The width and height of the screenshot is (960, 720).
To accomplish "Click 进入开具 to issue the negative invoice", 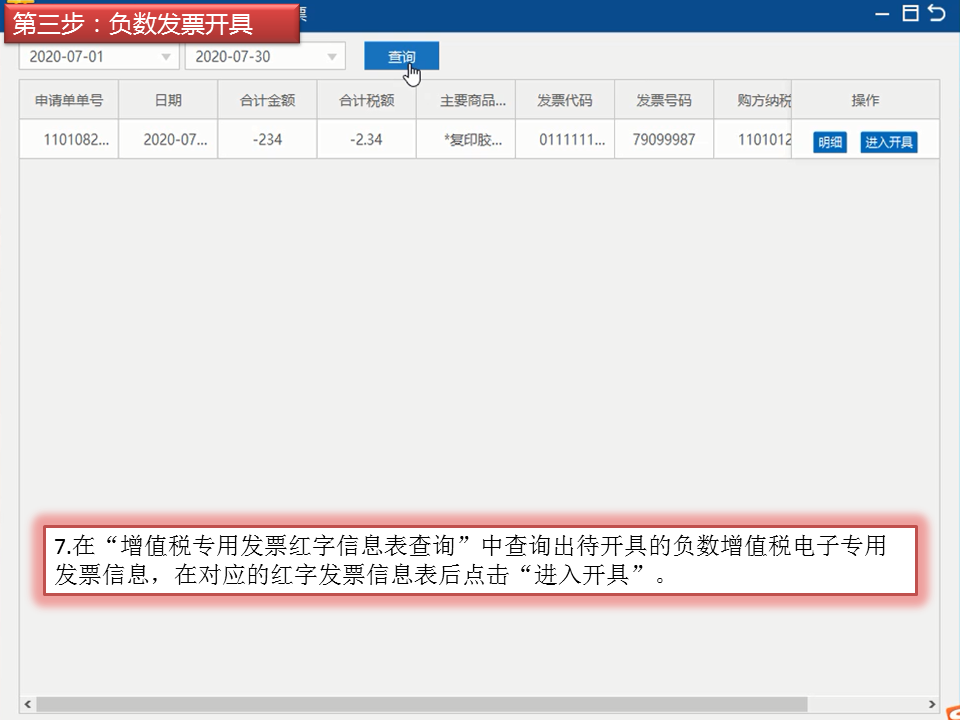I will [x=888, y=142].
